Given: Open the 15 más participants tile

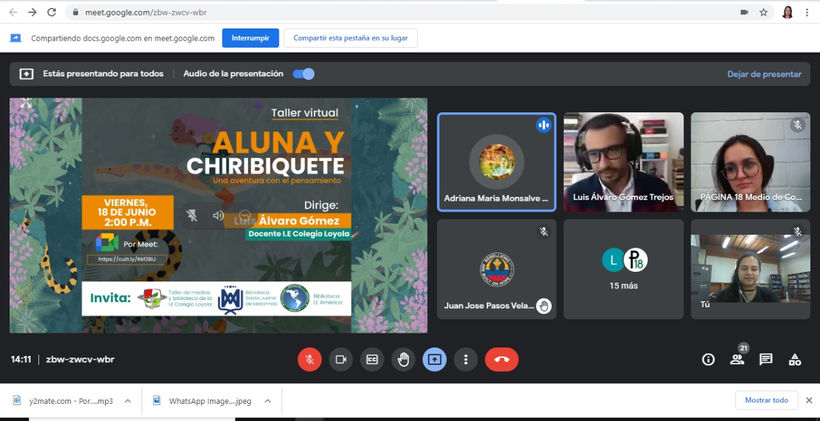Looking at the screenshot, I should pos(623,269).
